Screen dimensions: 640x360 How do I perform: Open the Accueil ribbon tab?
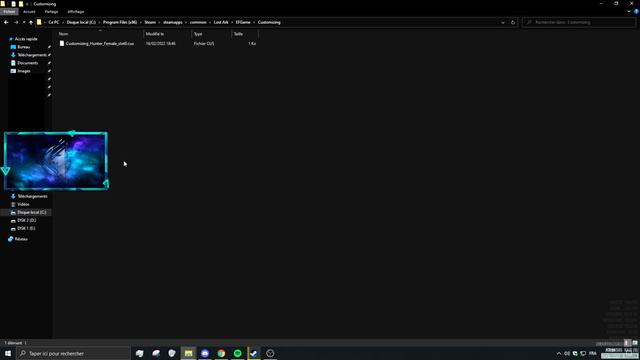point(29,12)
